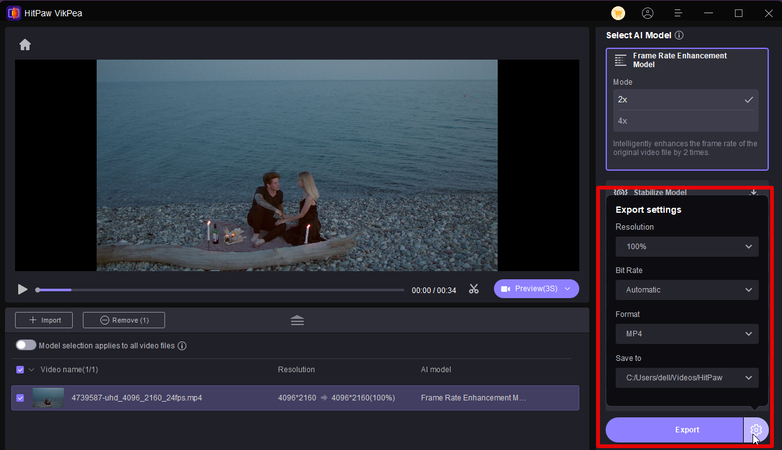Choose the 2x frame rate mode
Image resolution: width=782 pixels, height=450 pixels.
coord(686,100)
